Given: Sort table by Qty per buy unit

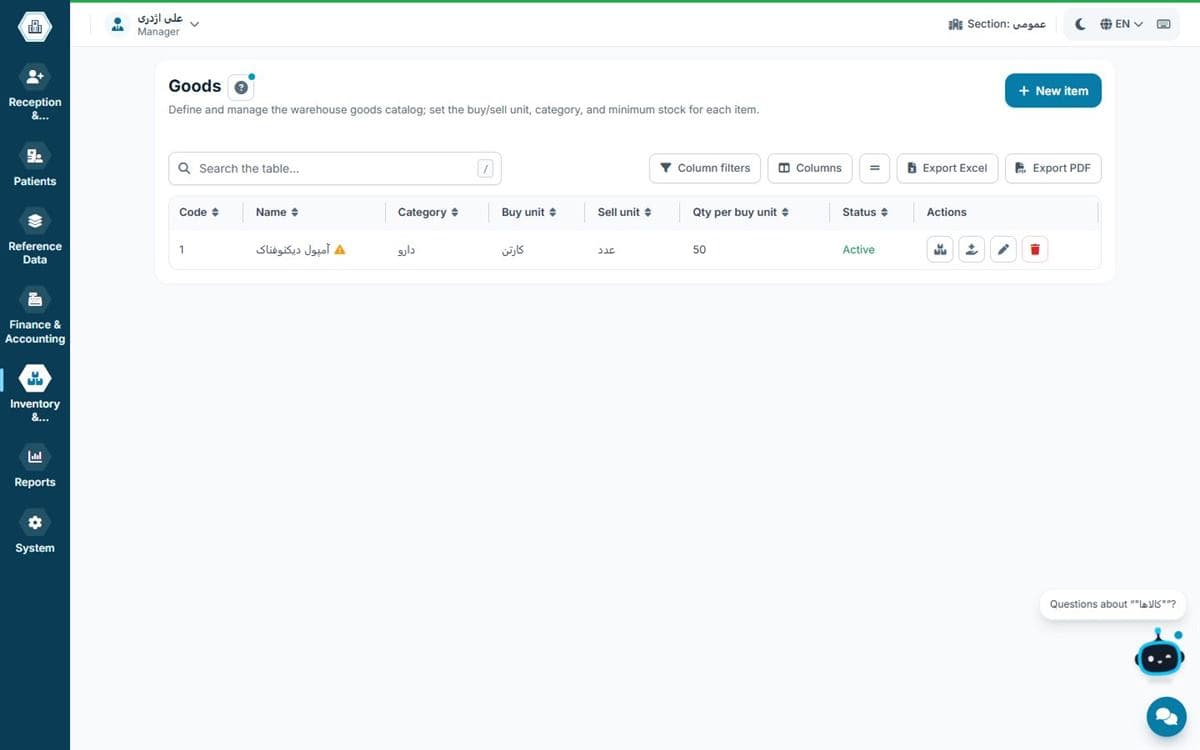Looking at the screenshot, I should point(741,212).
